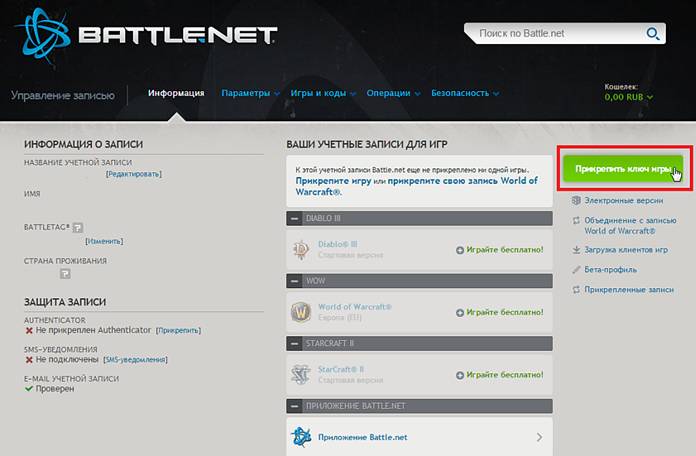Image resolution: width=696 pixels, height=456 pixels.
Task: Click the Бета-профиль pencil icon
Action: [576, 270]
